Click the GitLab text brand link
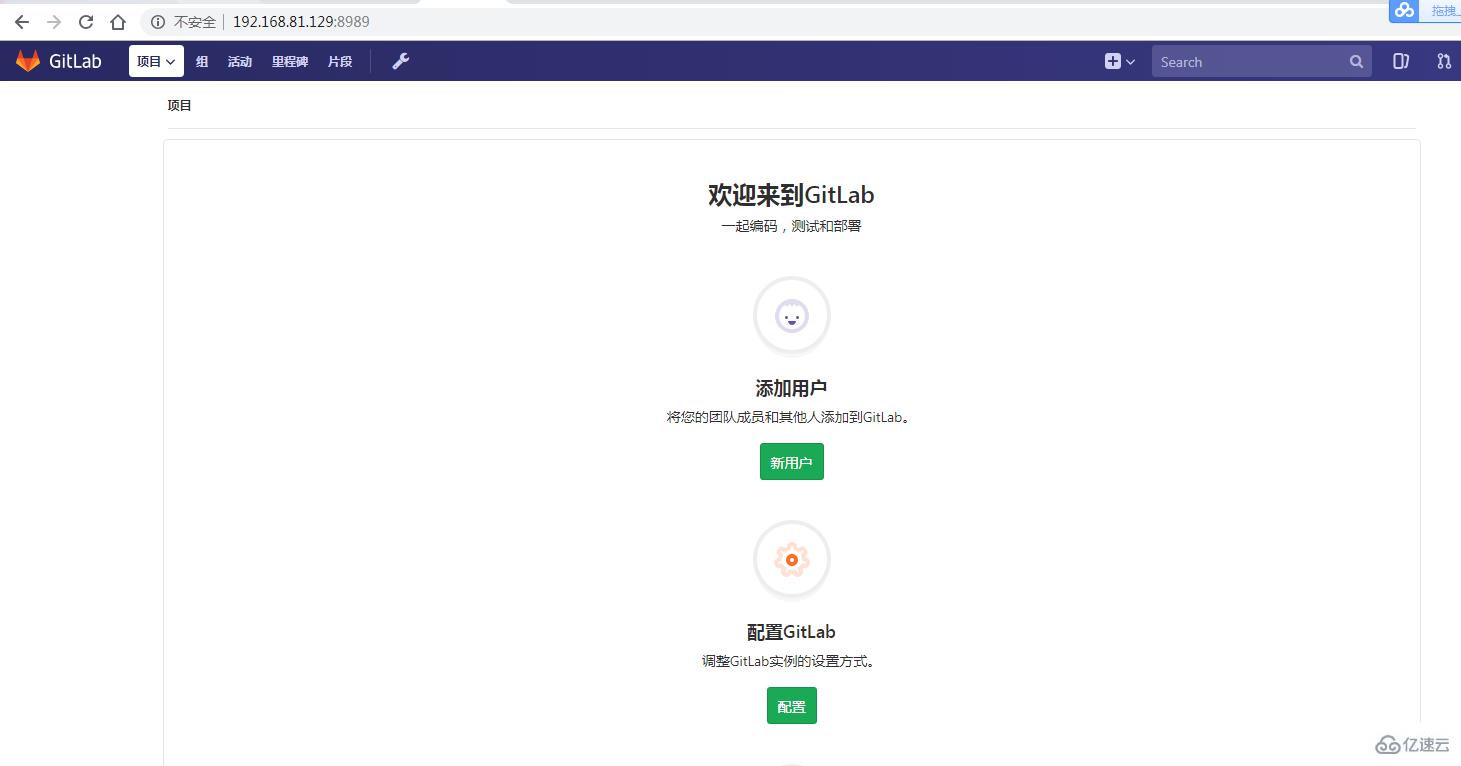The image size is (1461, 766). [75, 61]
